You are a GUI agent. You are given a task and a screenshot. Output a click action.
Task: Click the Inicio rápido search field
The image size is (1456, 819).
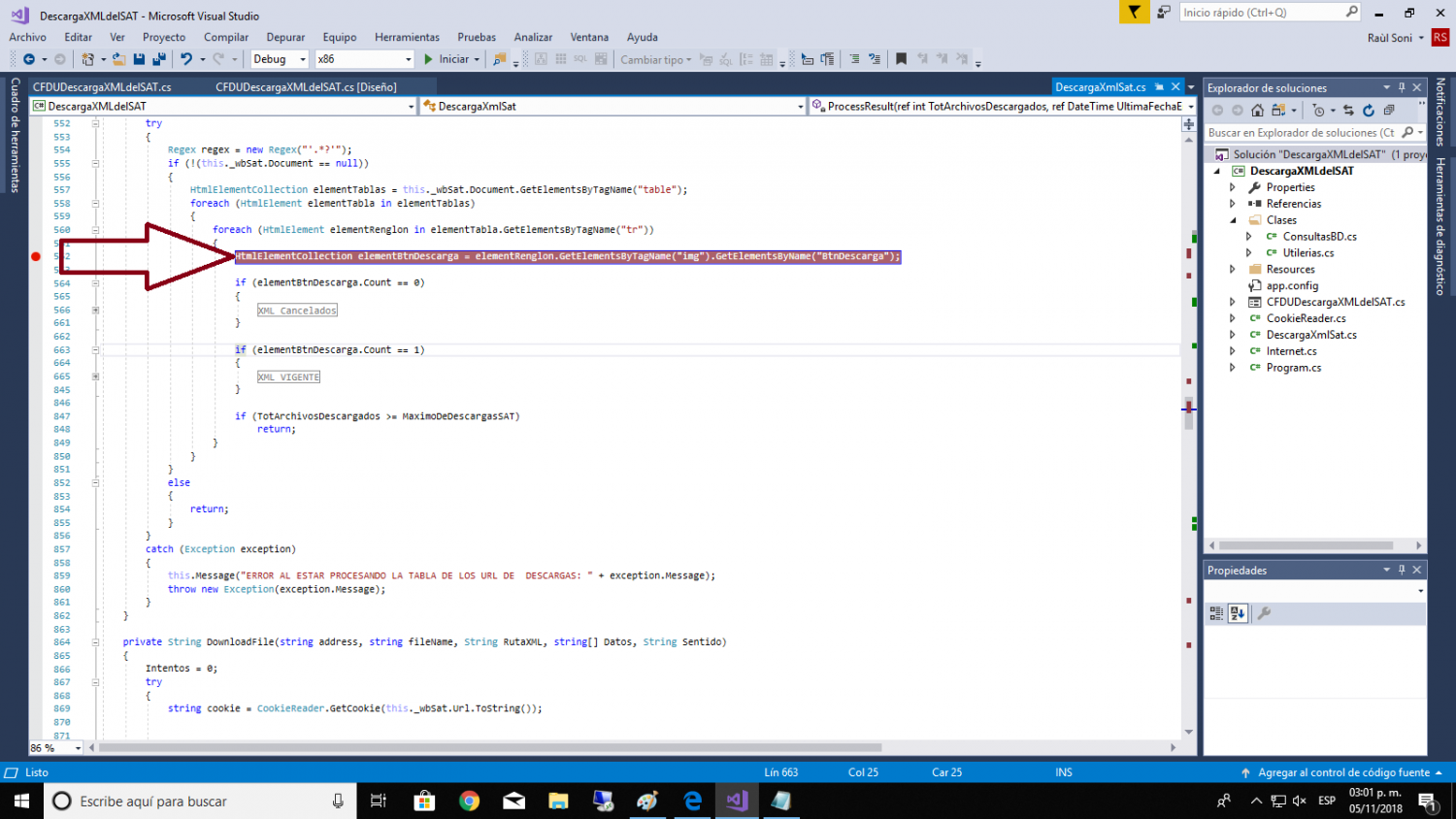[x=1270, y=13]
